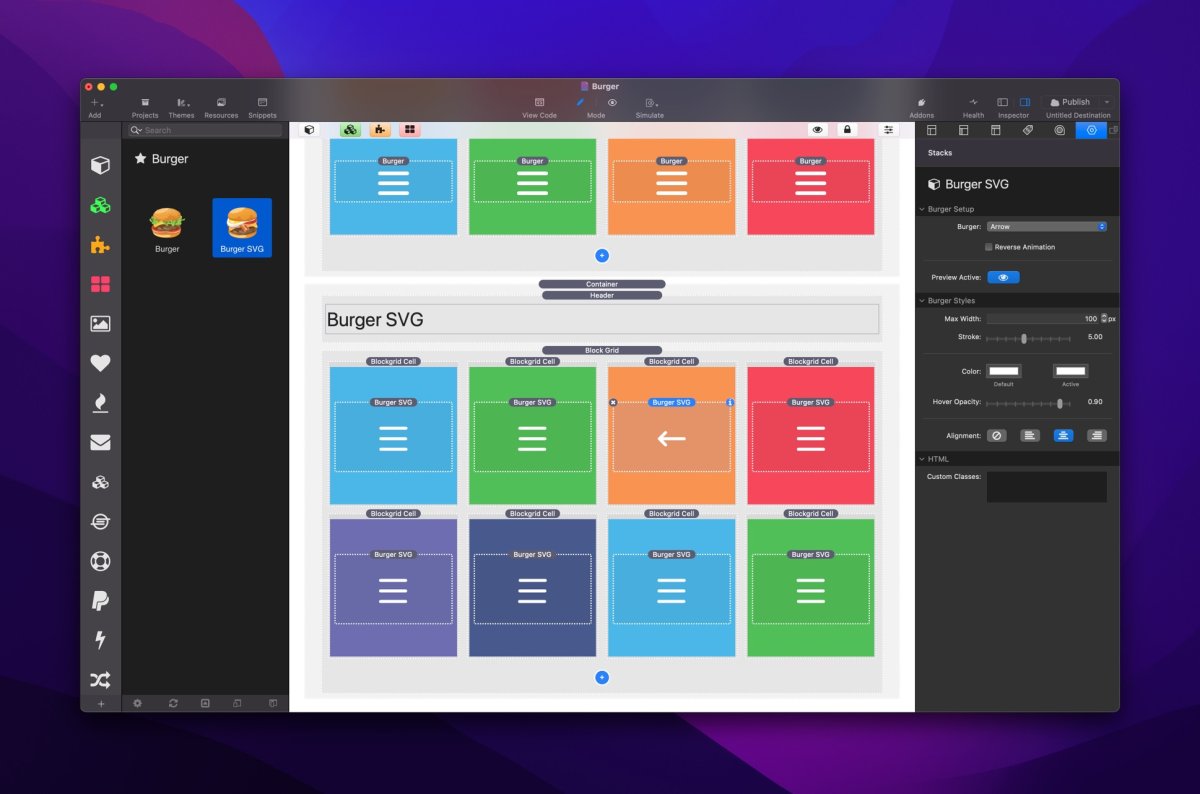
Task: Click the Health toolbar icon
Action: [x=973, y=107]
